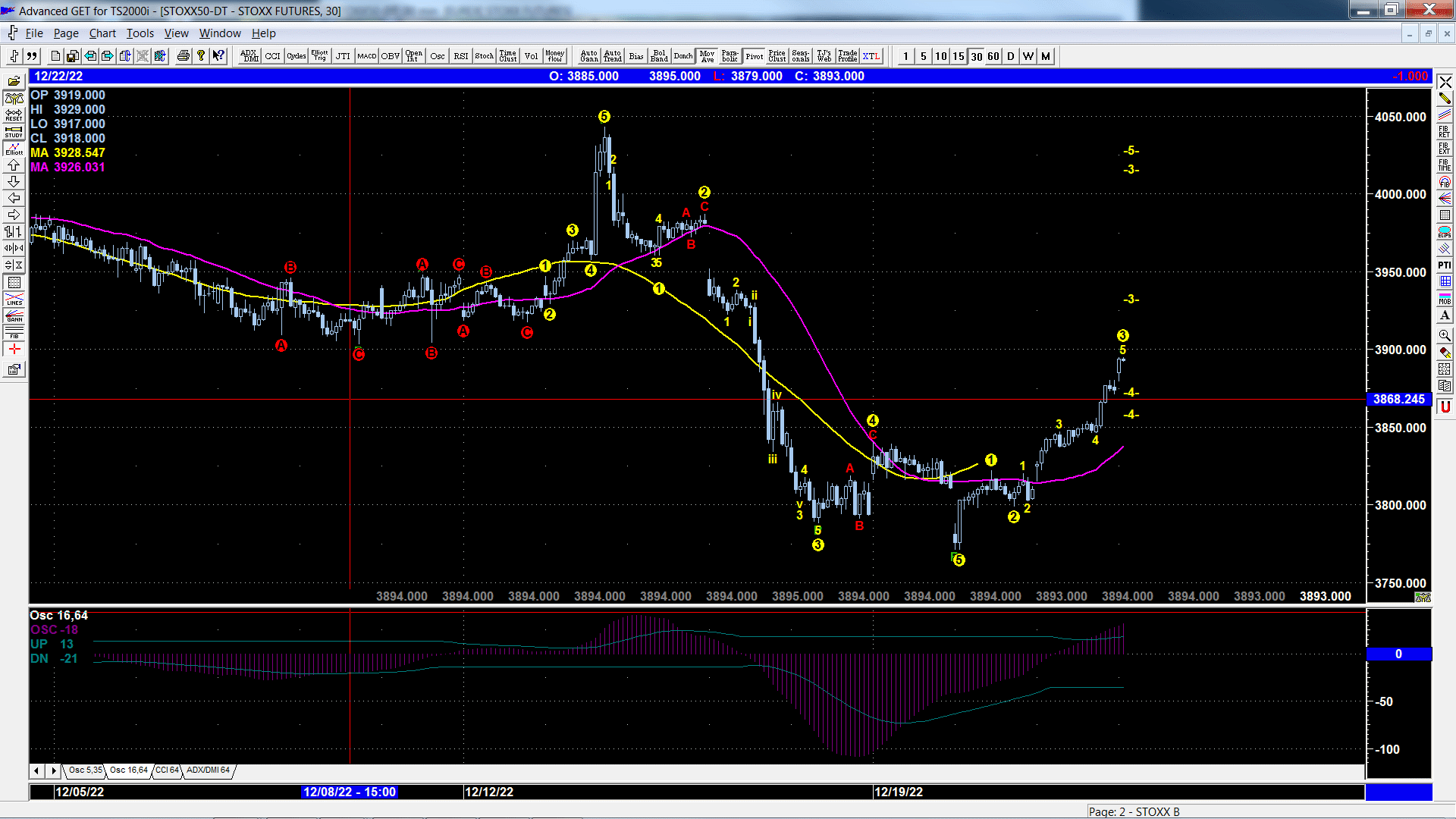Open TJ's Web study
The image size is (1456, 819).
[824, 56]
